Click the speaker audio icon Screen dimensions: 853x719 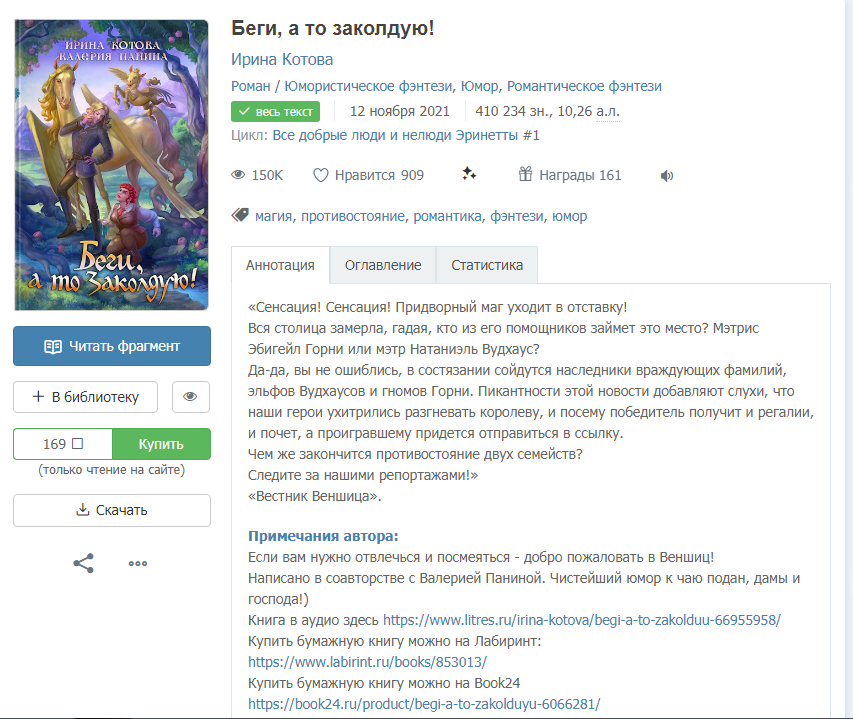tap(667, 176)
